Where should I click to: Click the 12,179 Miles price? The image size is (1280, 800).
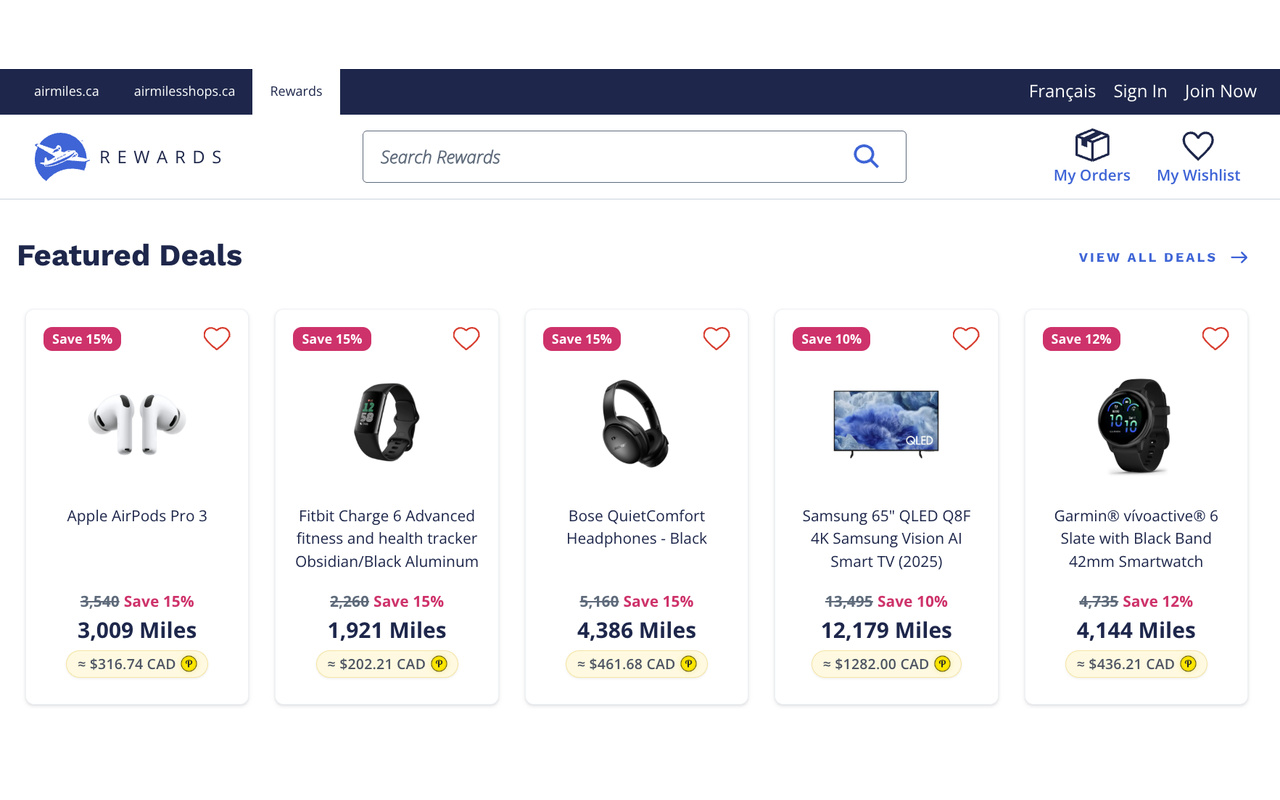(887, 631)
